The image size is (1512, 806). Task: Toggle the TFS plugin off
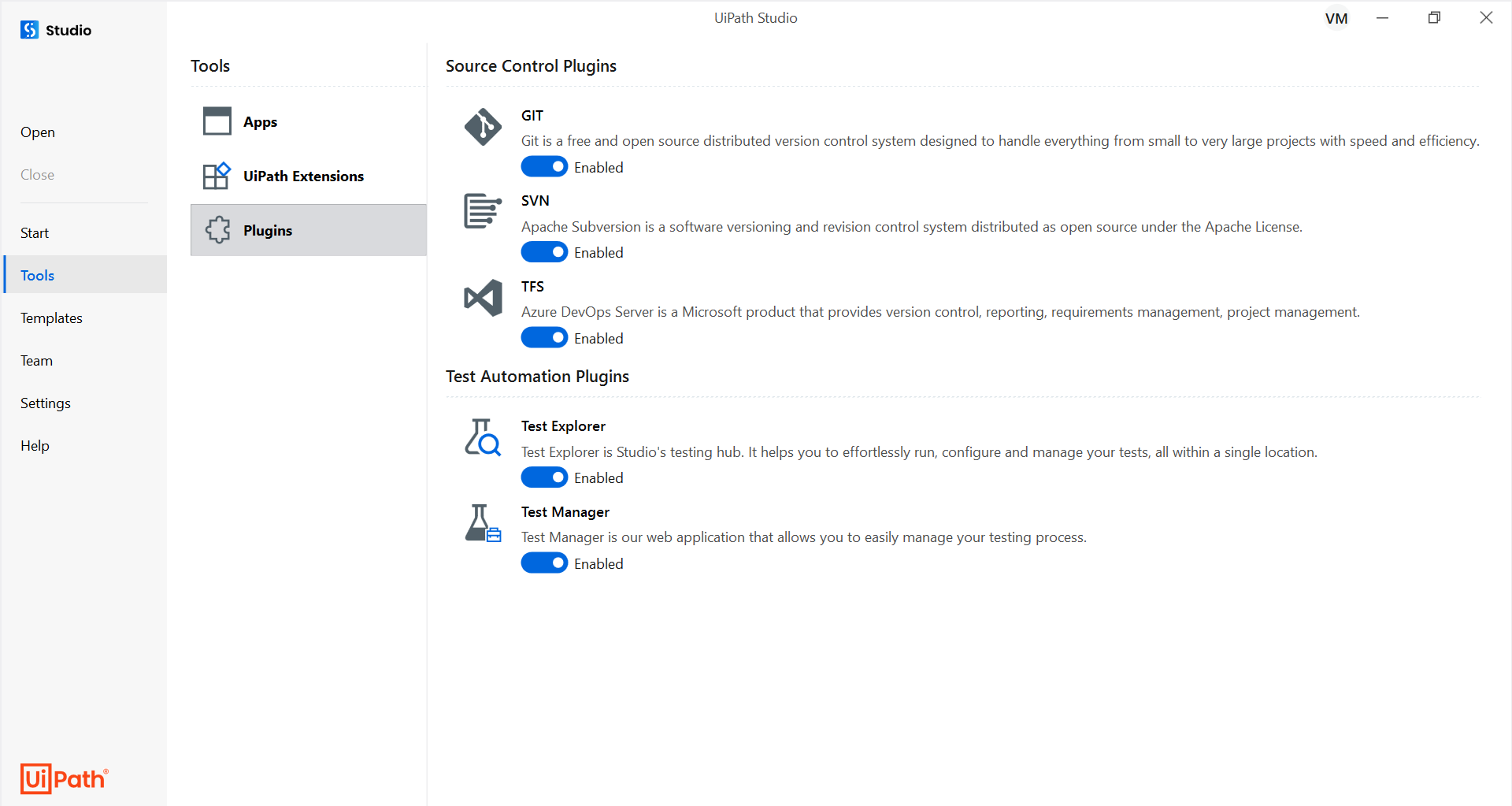544,338
